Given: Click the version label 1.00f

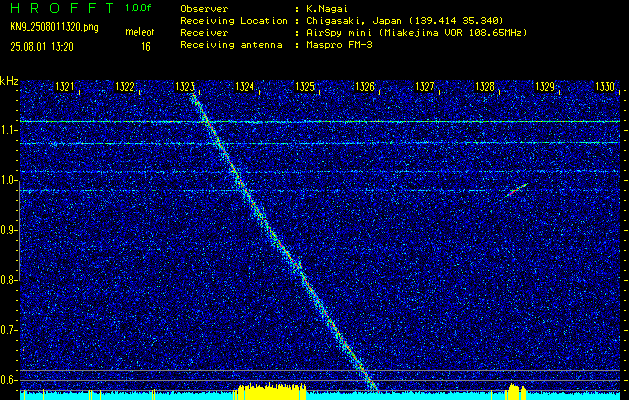Looking at the screenshot, I should tap(138, 8).
